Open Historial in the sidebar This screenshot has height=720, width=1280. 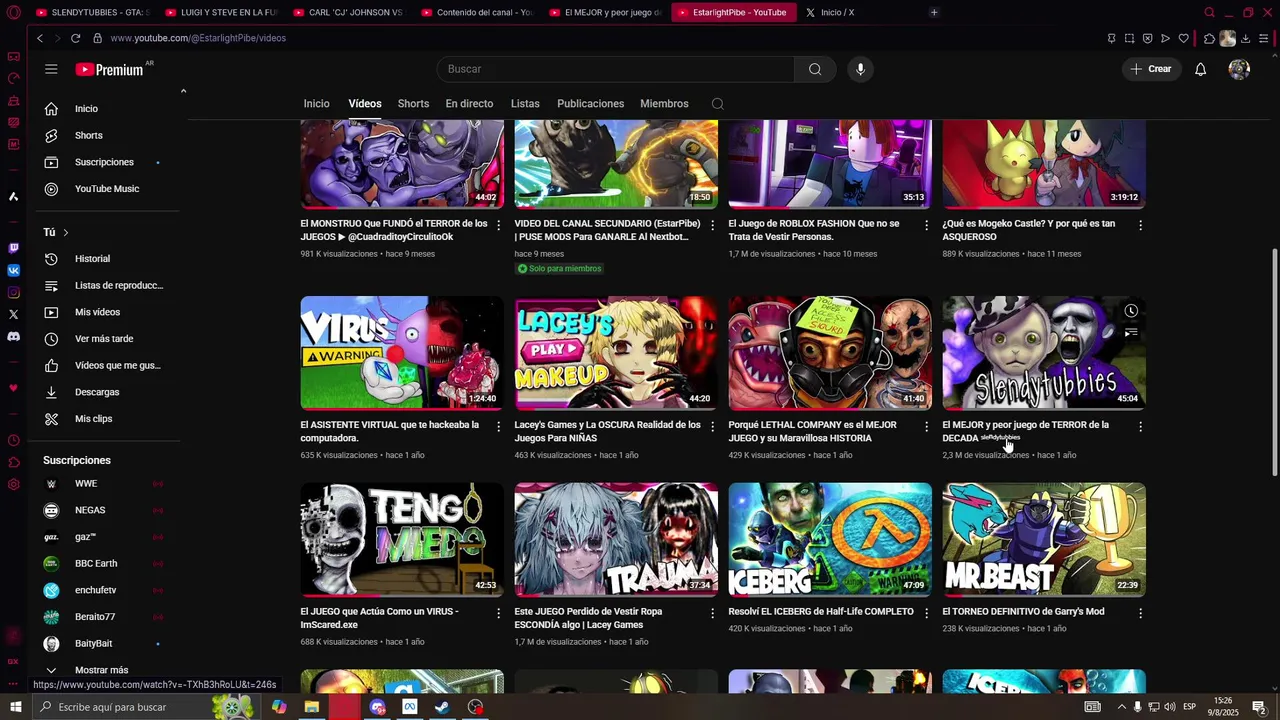[x=110, y=259]
